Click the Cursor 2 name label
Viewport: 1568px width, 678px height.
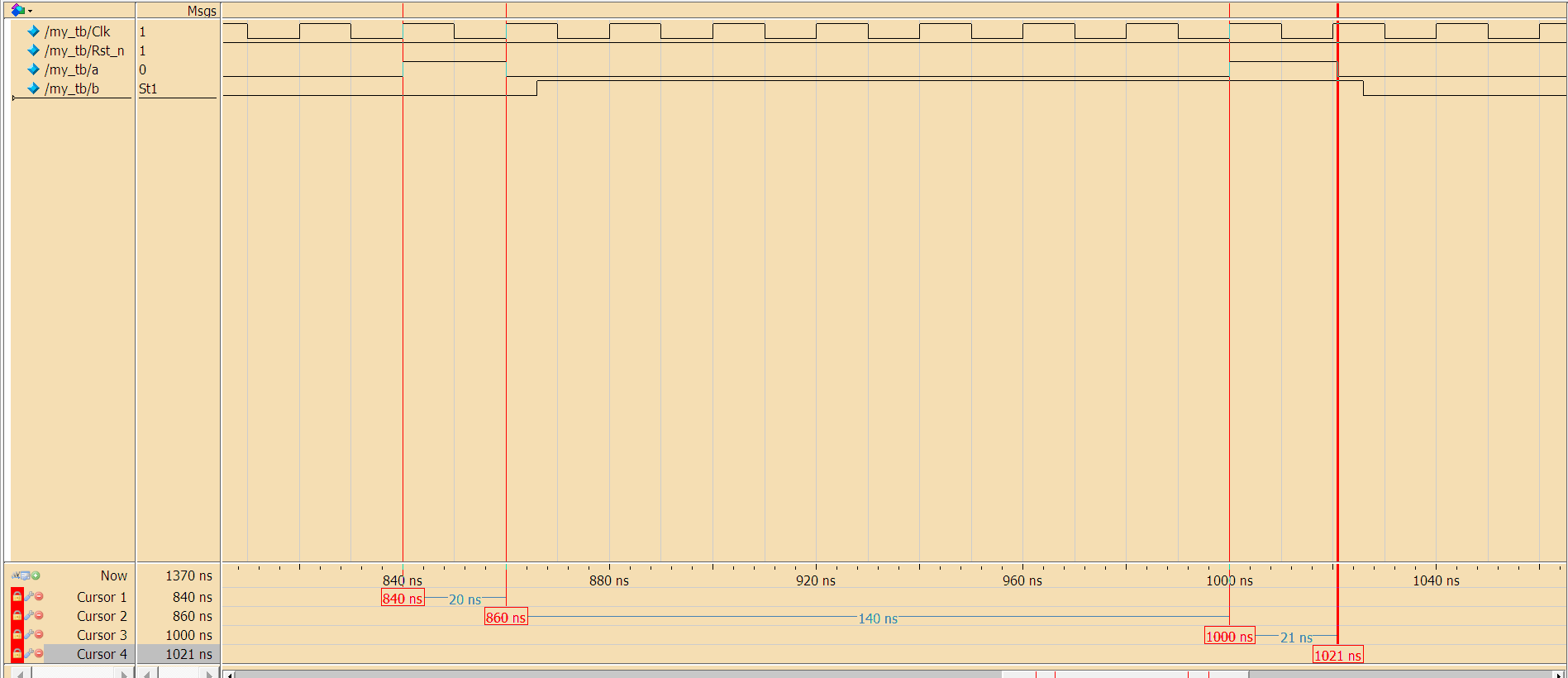point(101,616)
